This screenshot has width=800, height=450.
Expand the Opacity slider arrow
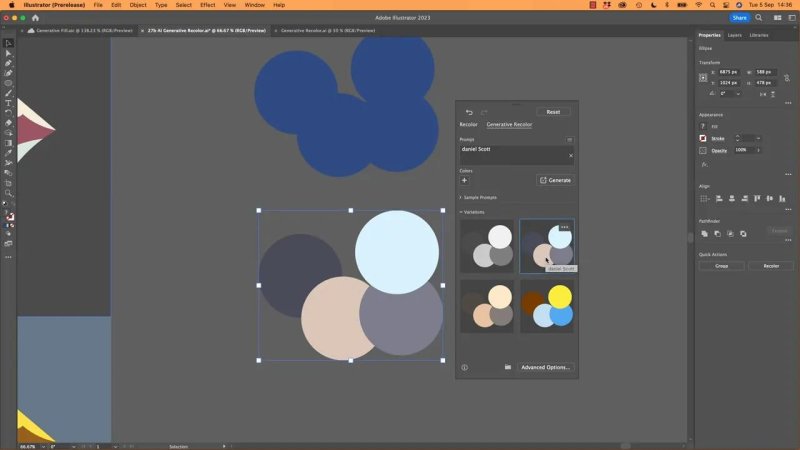(759, 150)
